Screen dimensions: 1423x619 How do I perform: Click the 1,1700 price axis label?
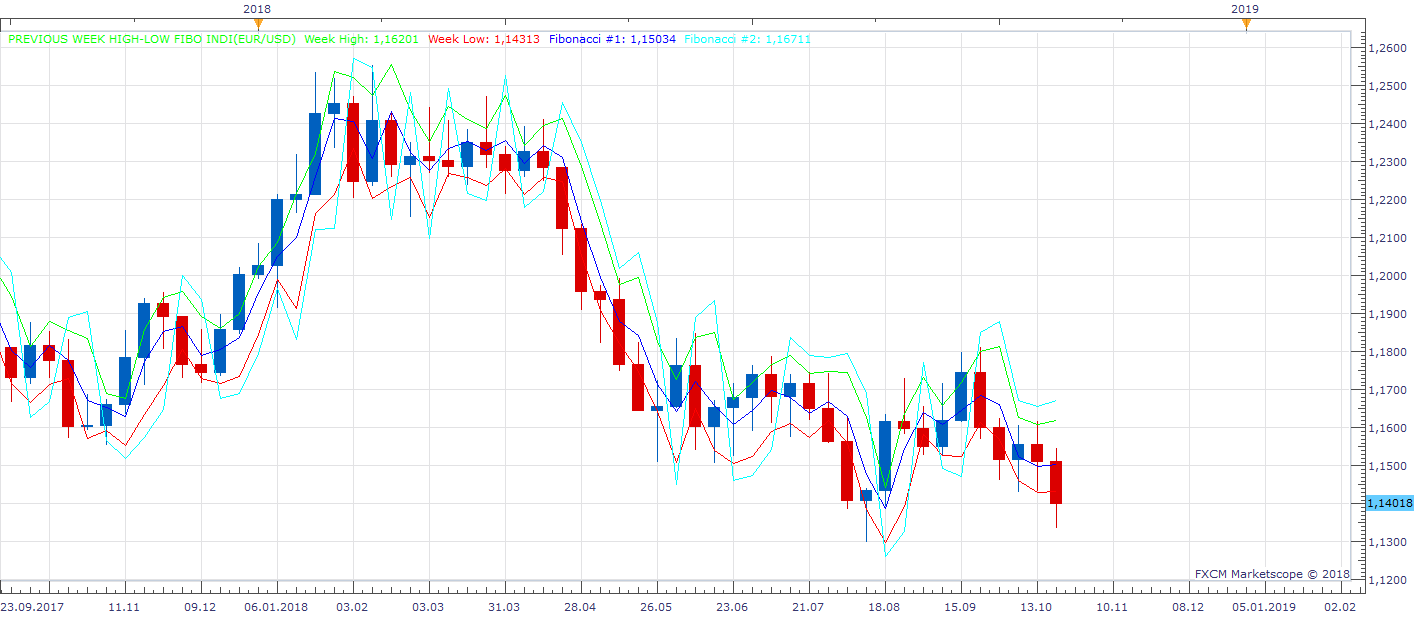pyautogui.click(x=1386, y=390)
